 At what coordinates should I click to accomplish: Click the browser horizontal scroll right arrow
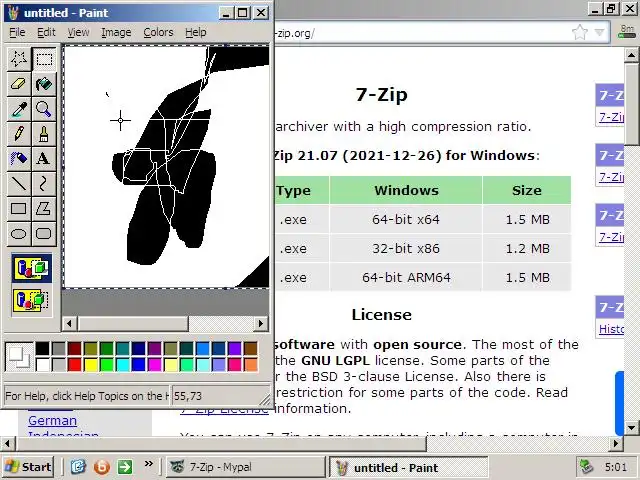[x=616, y=443]
